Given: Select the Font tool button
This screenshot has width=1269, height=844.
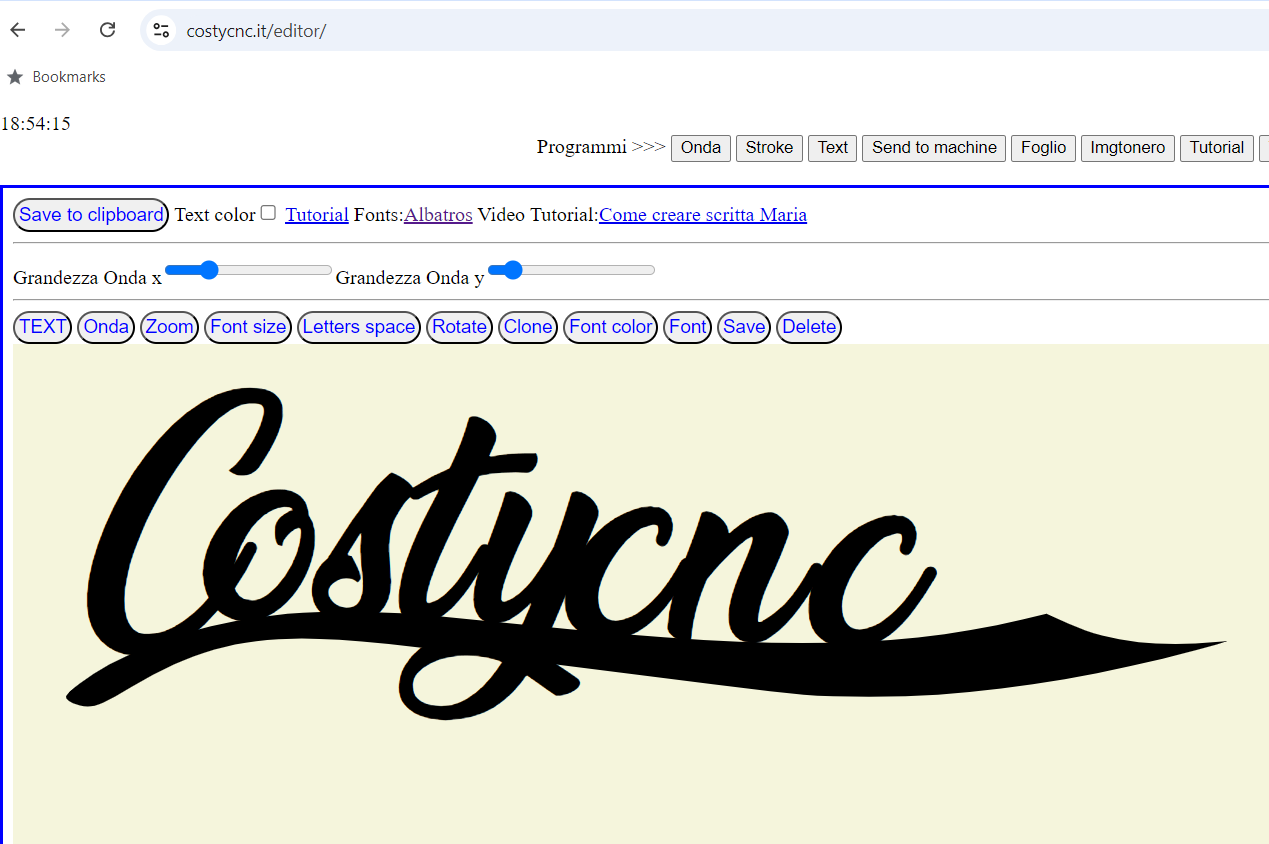Looking at the screenshot, I should (x=687, y=327).
